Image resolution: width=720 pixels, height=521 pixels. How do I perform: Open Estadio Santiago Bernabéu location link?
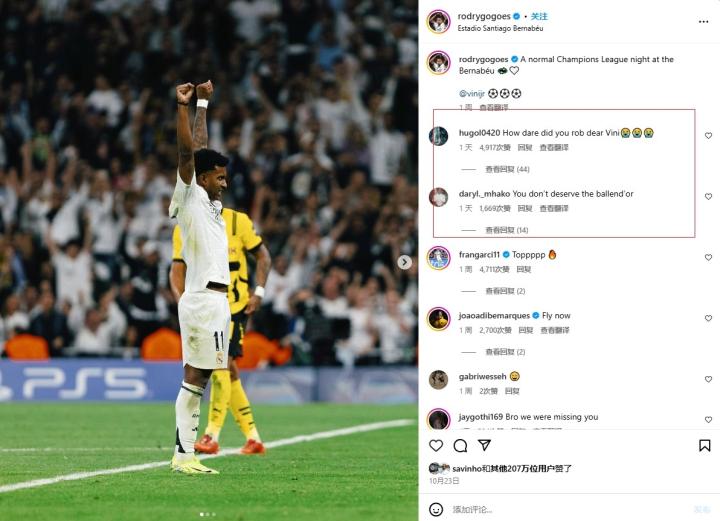[x=500, y=28]
